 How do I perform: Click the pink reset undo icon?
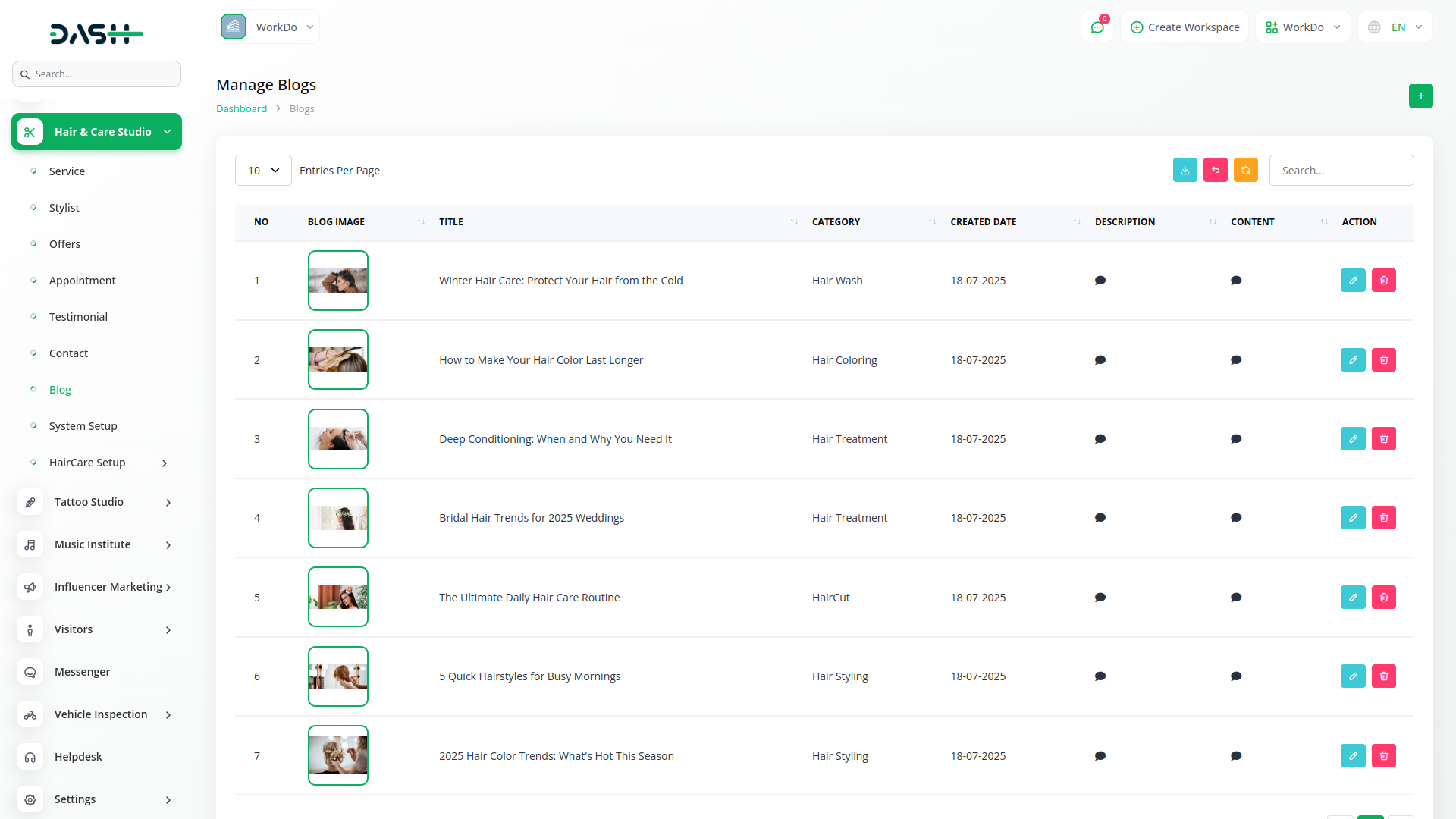[x=1215, y=171]
